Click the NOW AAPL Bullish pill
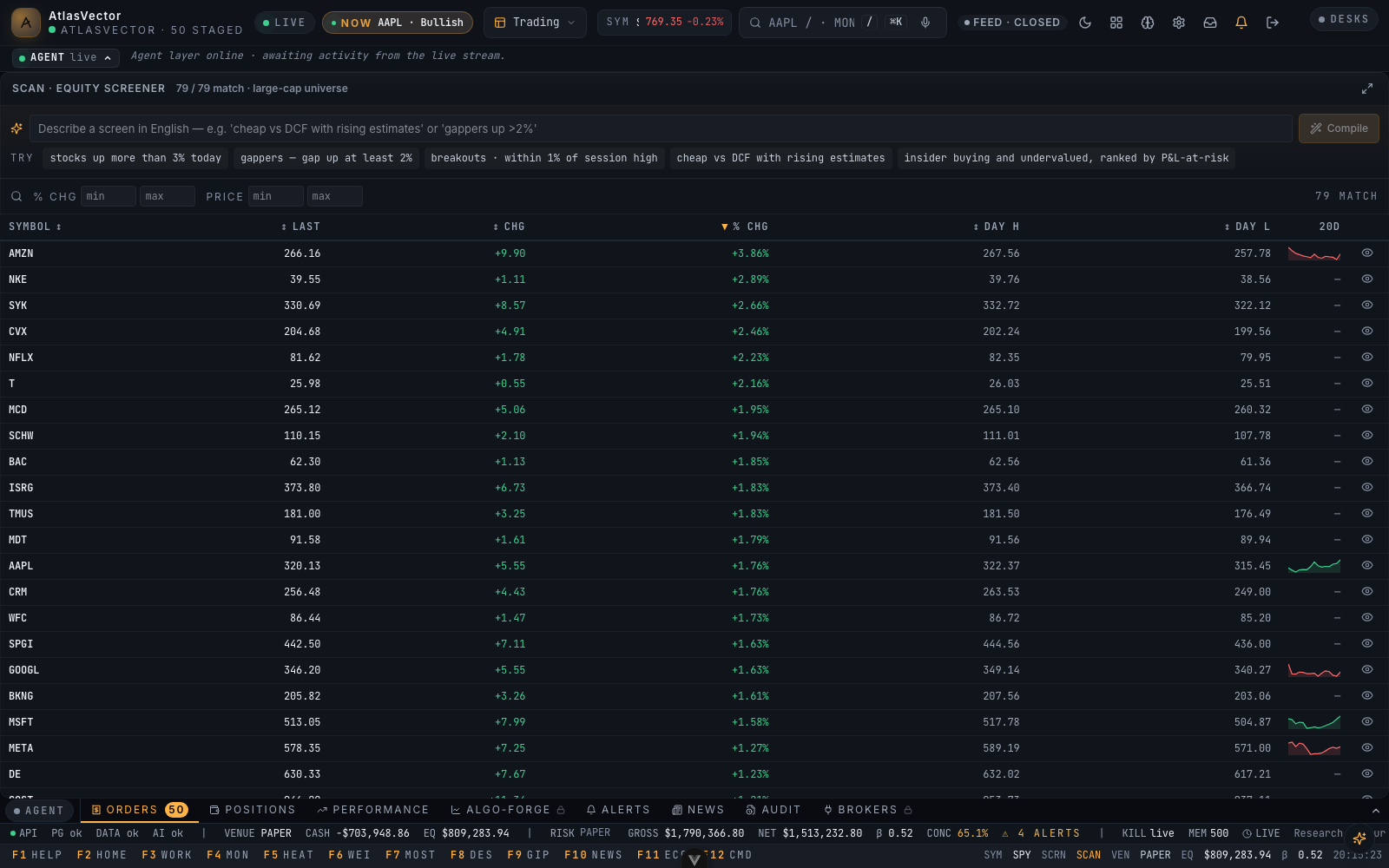Screen dimensions: 1389x868 coord(398,23)
